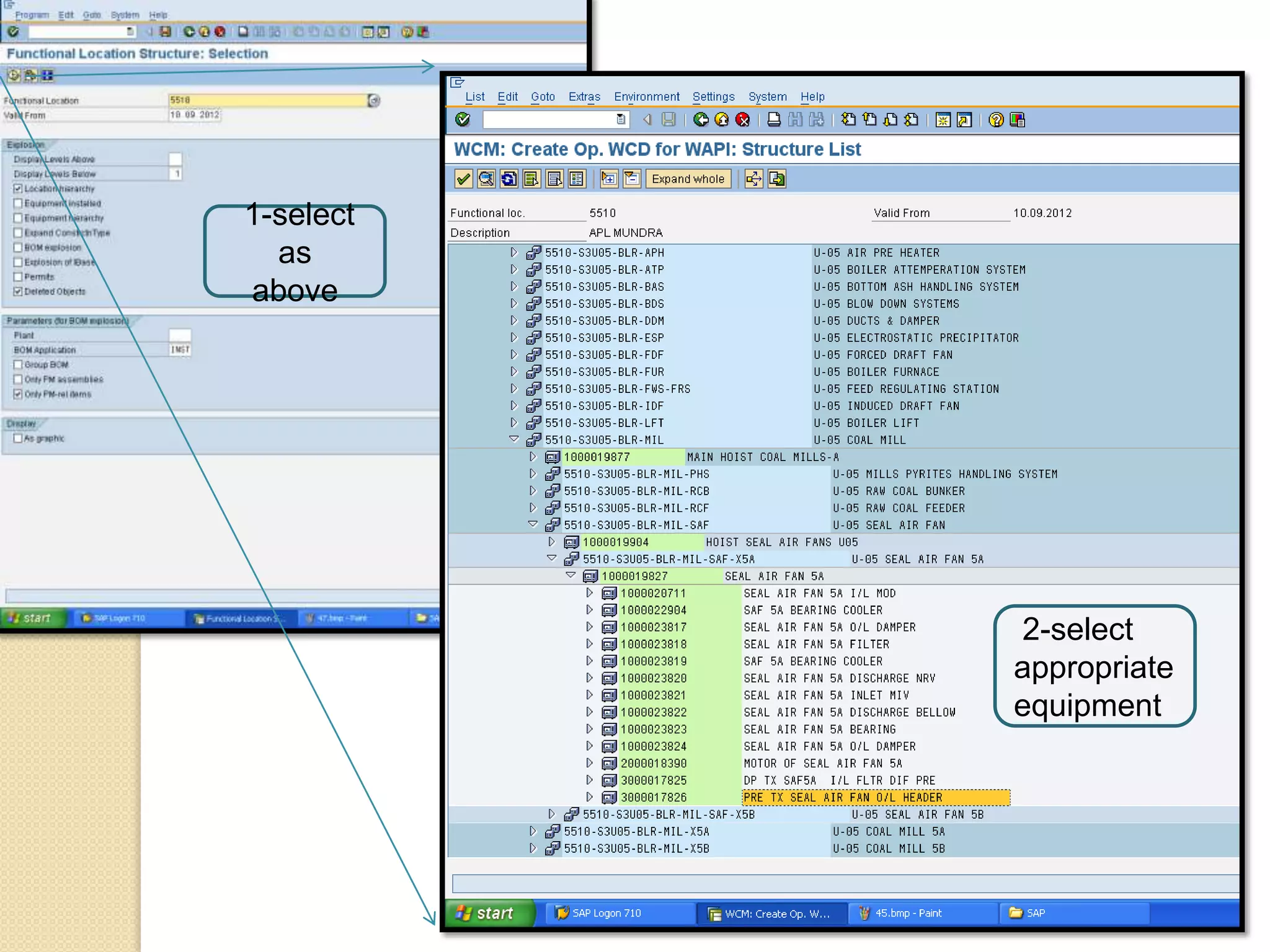The width and height of the screenshot is (1270, 952).
Task: Click the Detail magnifier icon
Action: (486, 179)
